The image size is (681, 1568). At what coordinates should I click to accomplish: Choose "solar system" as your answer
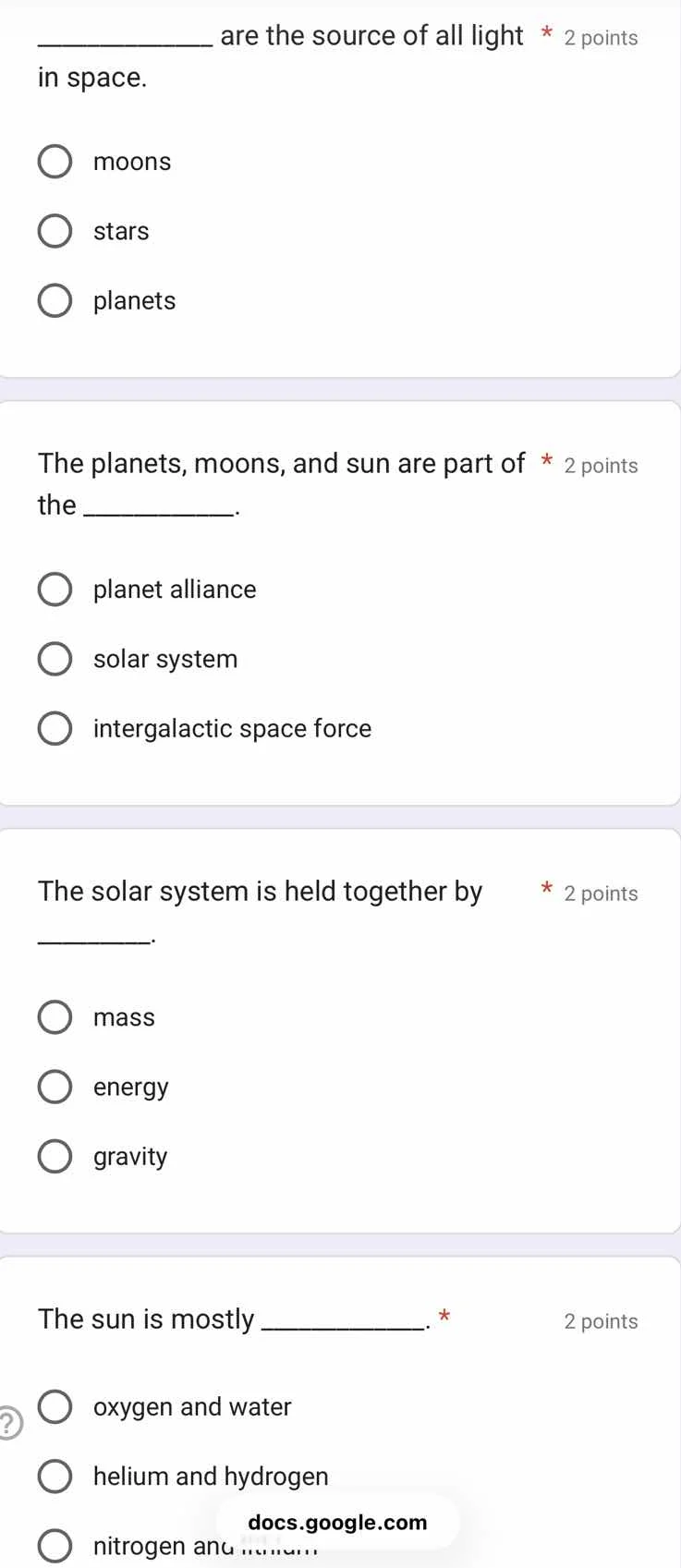pyautogui.click(x=55, y=658)
